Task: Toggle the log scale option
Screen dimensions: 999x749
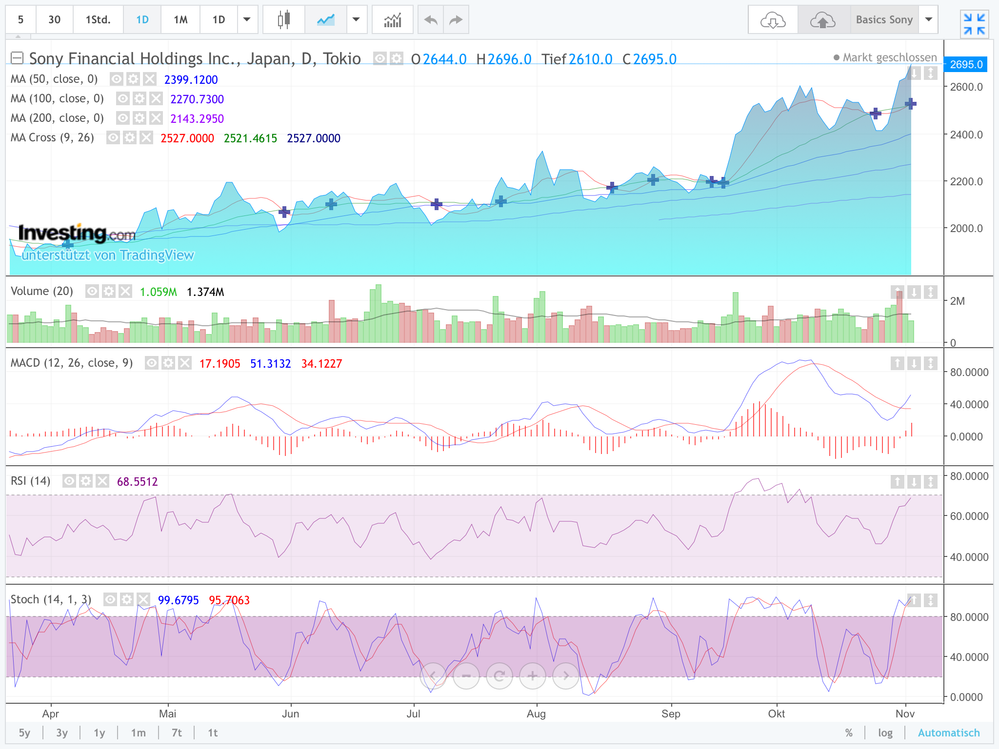Action: 885,733
